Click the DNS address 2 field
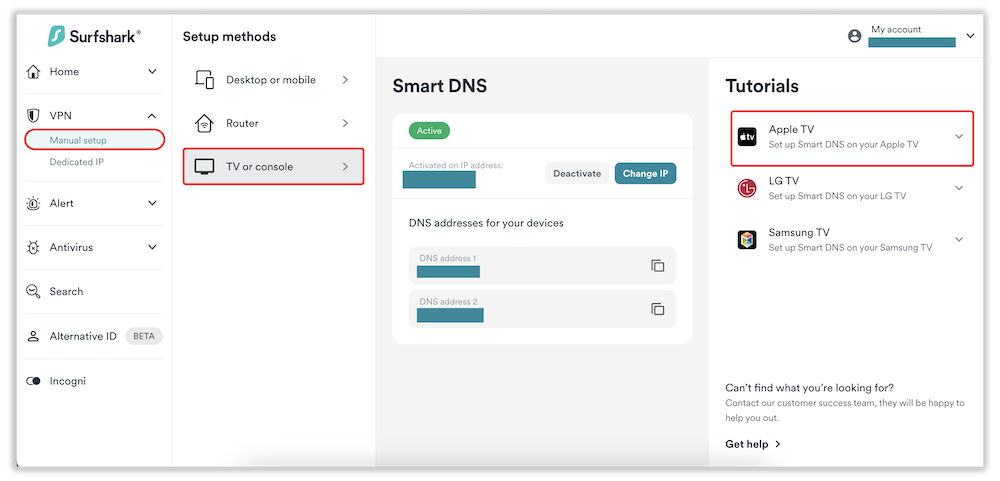 click(x=542, y=309)
